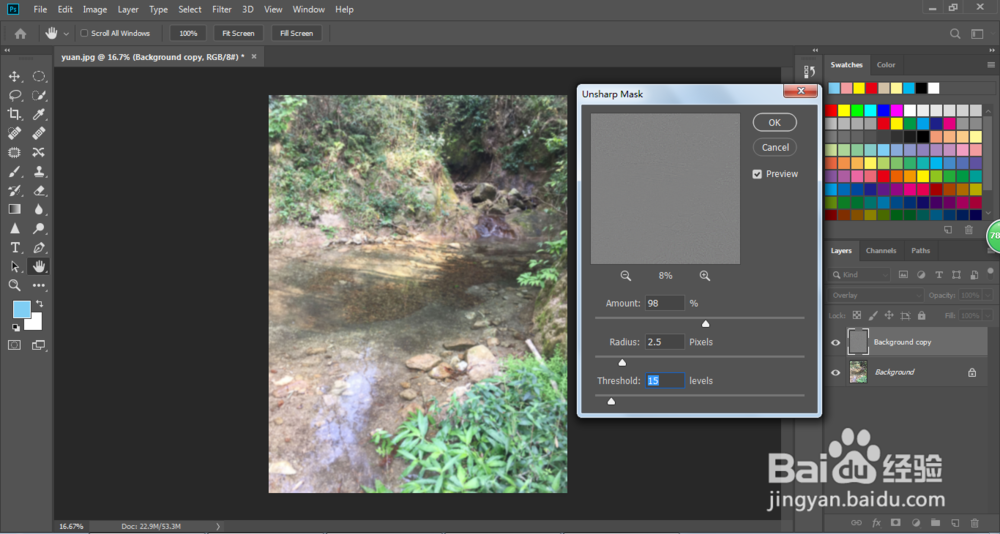The height and width of the screenshot is (534, 1000).
Task: Switch to the Color tab
Action: pos(886,65)
